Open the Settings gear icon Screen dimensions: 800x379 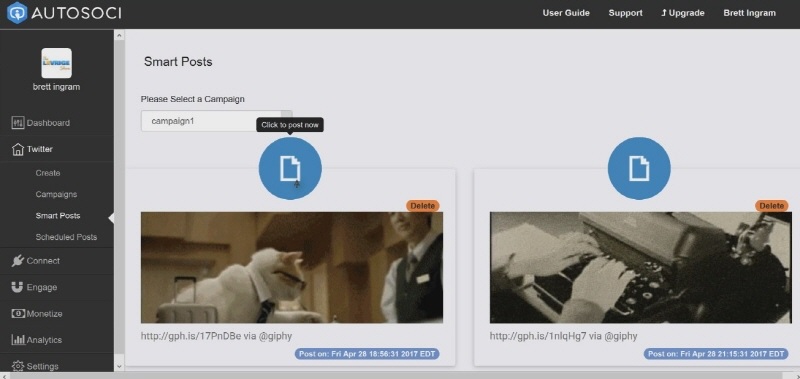18,366
